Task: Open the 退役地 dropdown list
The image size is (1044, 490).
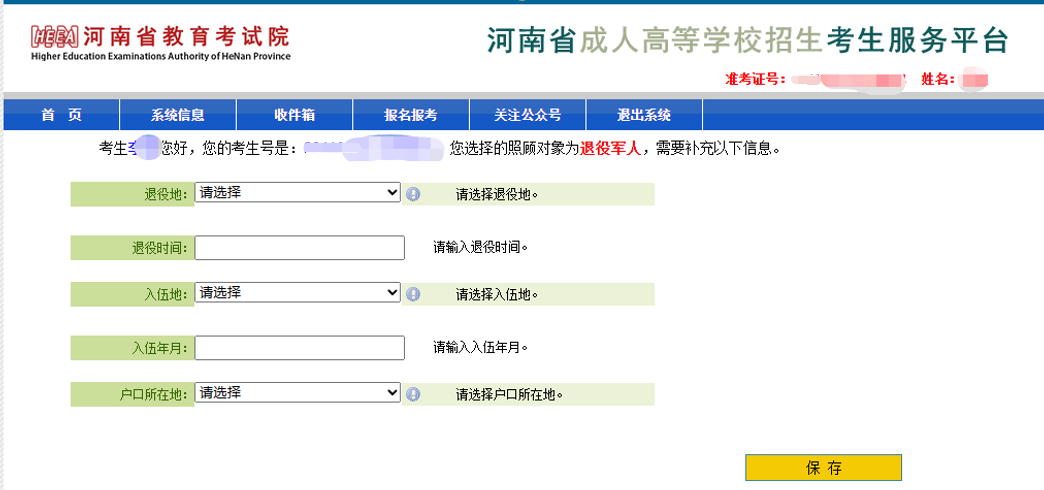Action: (x=297, y=193)
